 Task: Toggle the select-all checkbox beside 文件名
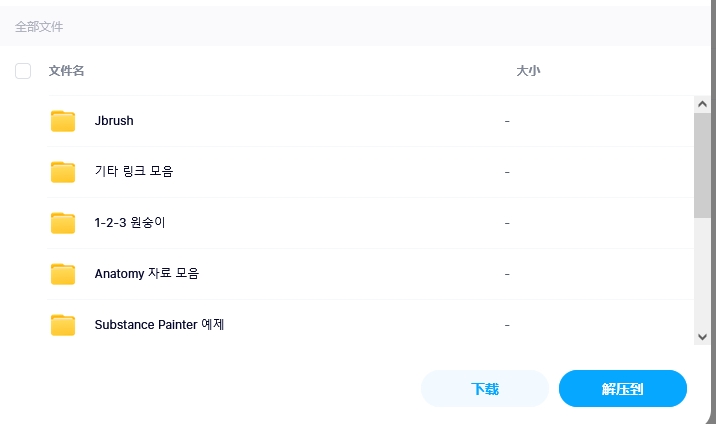pos(23,71)
